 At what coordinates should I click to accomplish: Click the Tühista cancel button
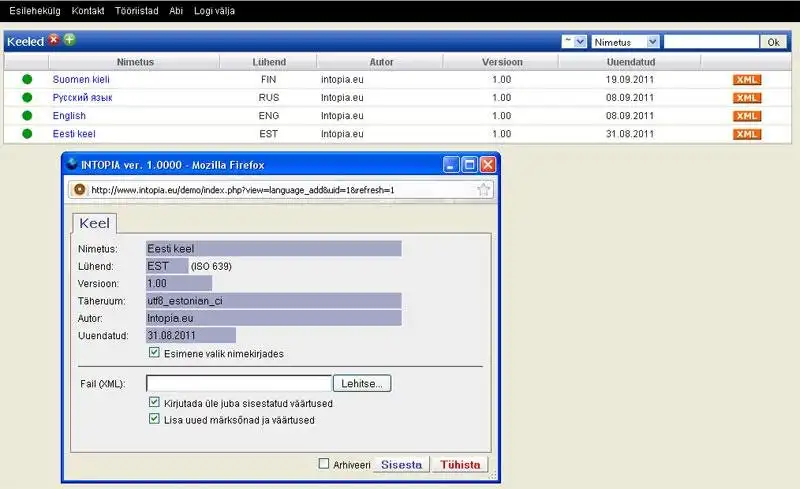[460, 464]
